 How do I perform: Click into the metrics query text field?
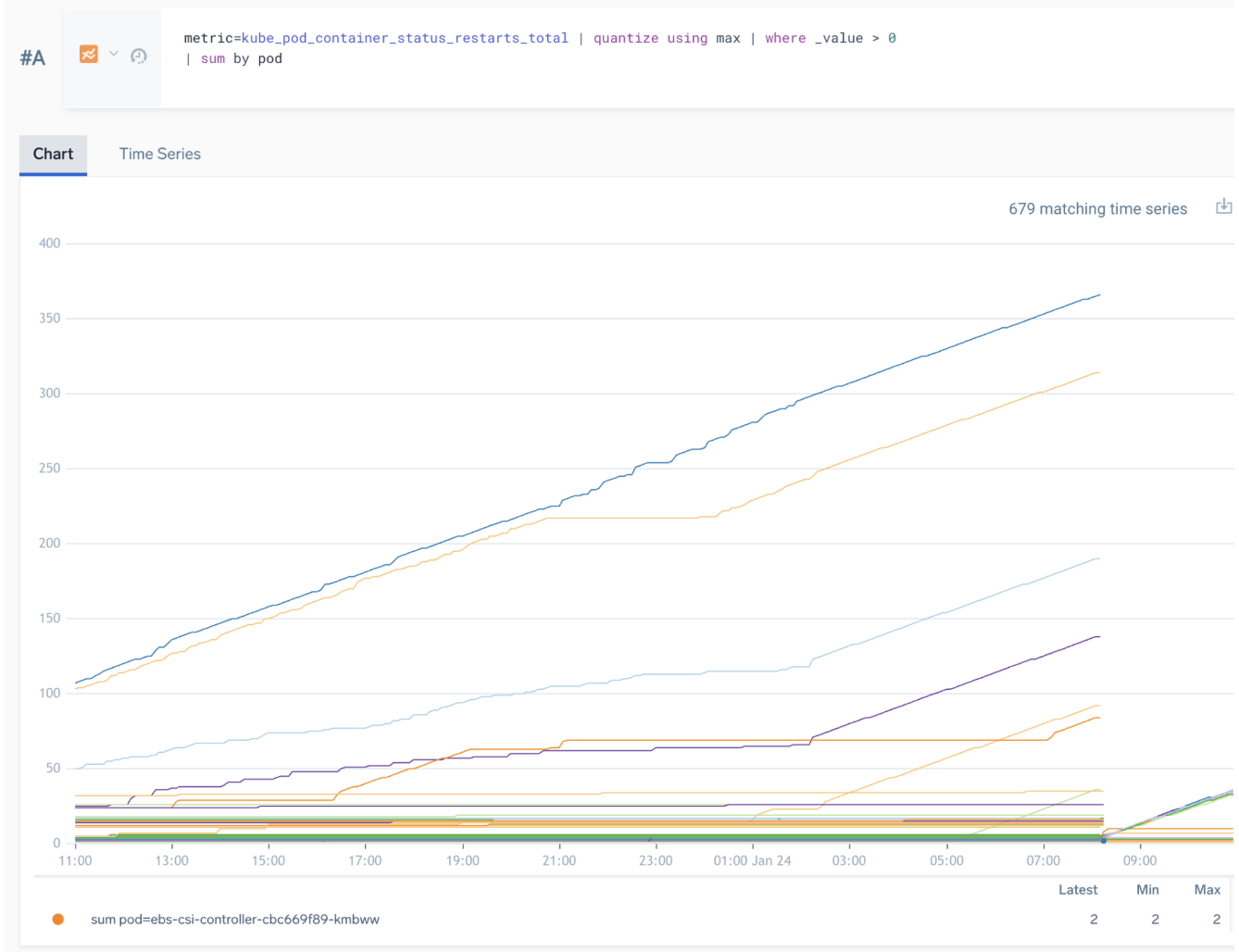[648, 48]
